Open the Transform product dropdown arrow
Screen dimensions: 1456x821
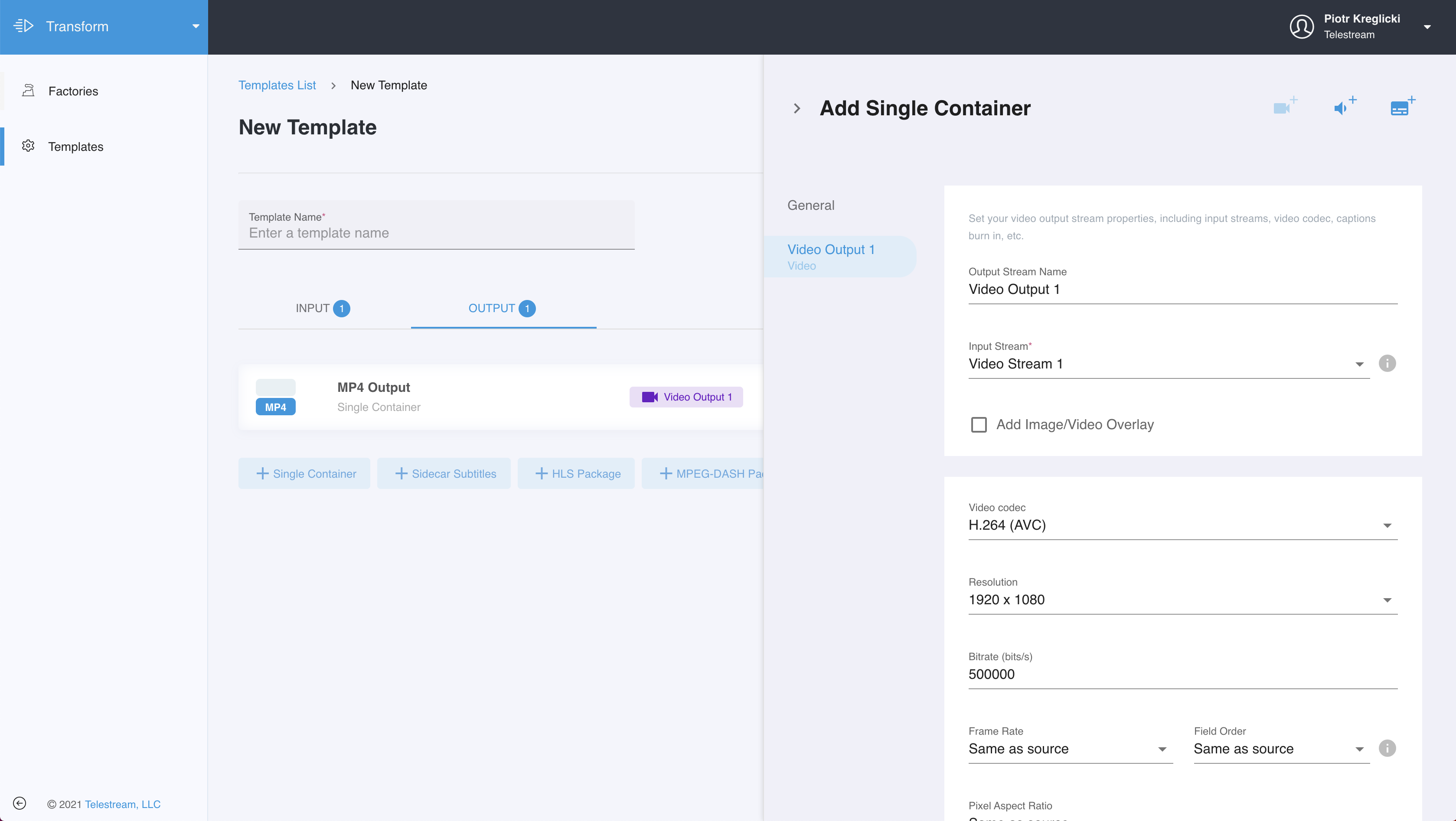tap(196, 26)
